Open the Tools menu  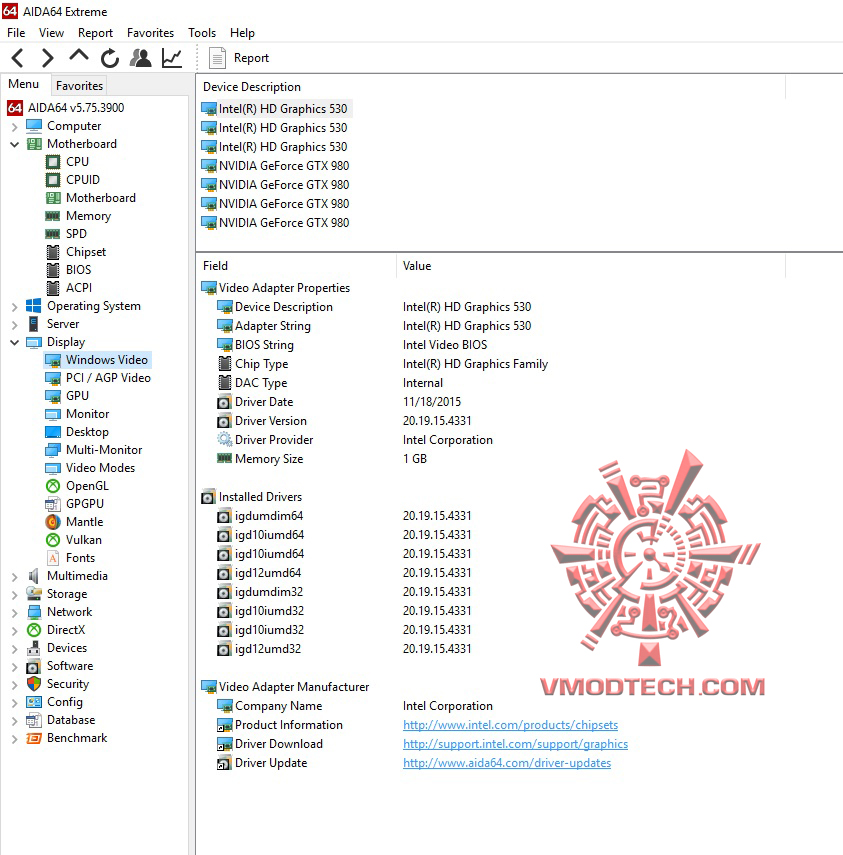(202, 32)
